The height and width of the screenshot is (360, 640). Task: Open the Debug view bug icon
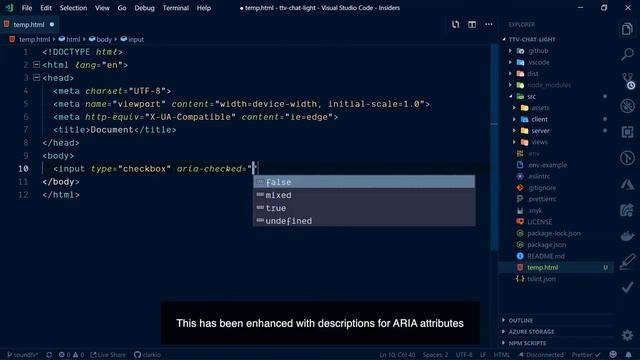tap(627, 106)
